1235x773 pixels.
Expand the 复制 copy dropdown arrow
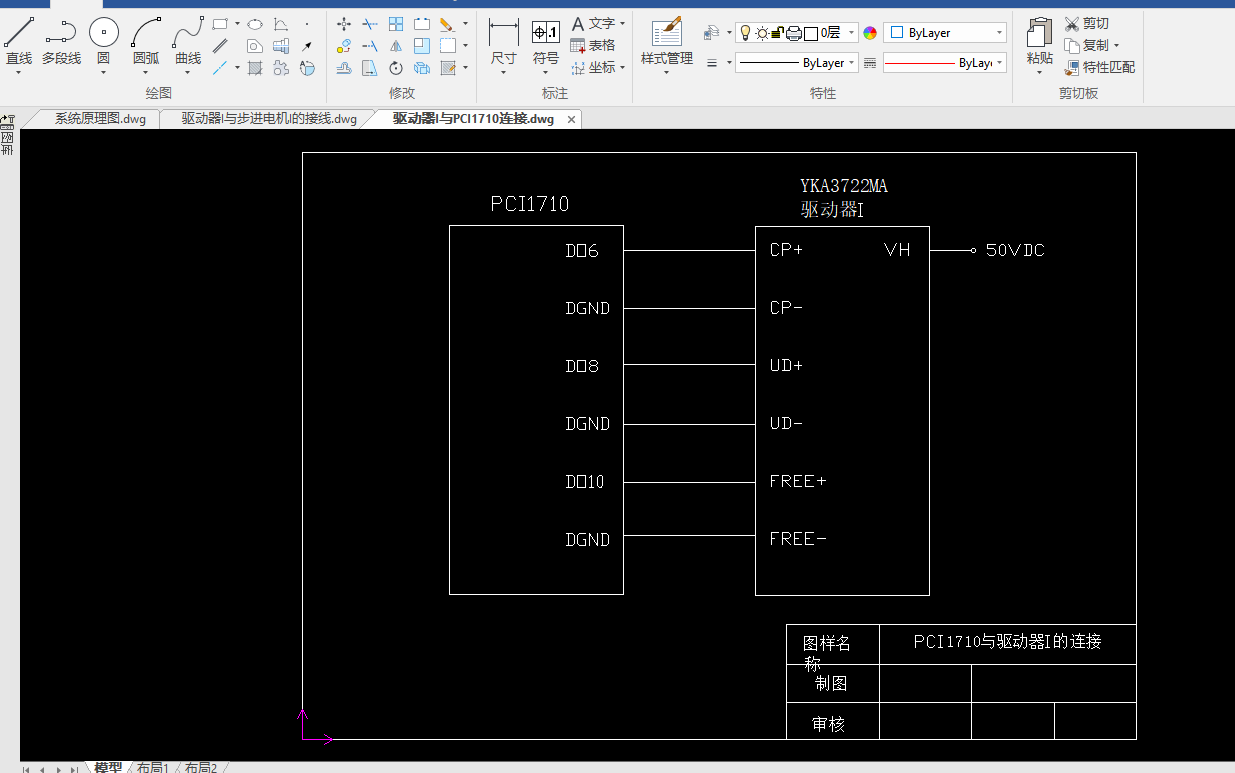pos(1116,45)
